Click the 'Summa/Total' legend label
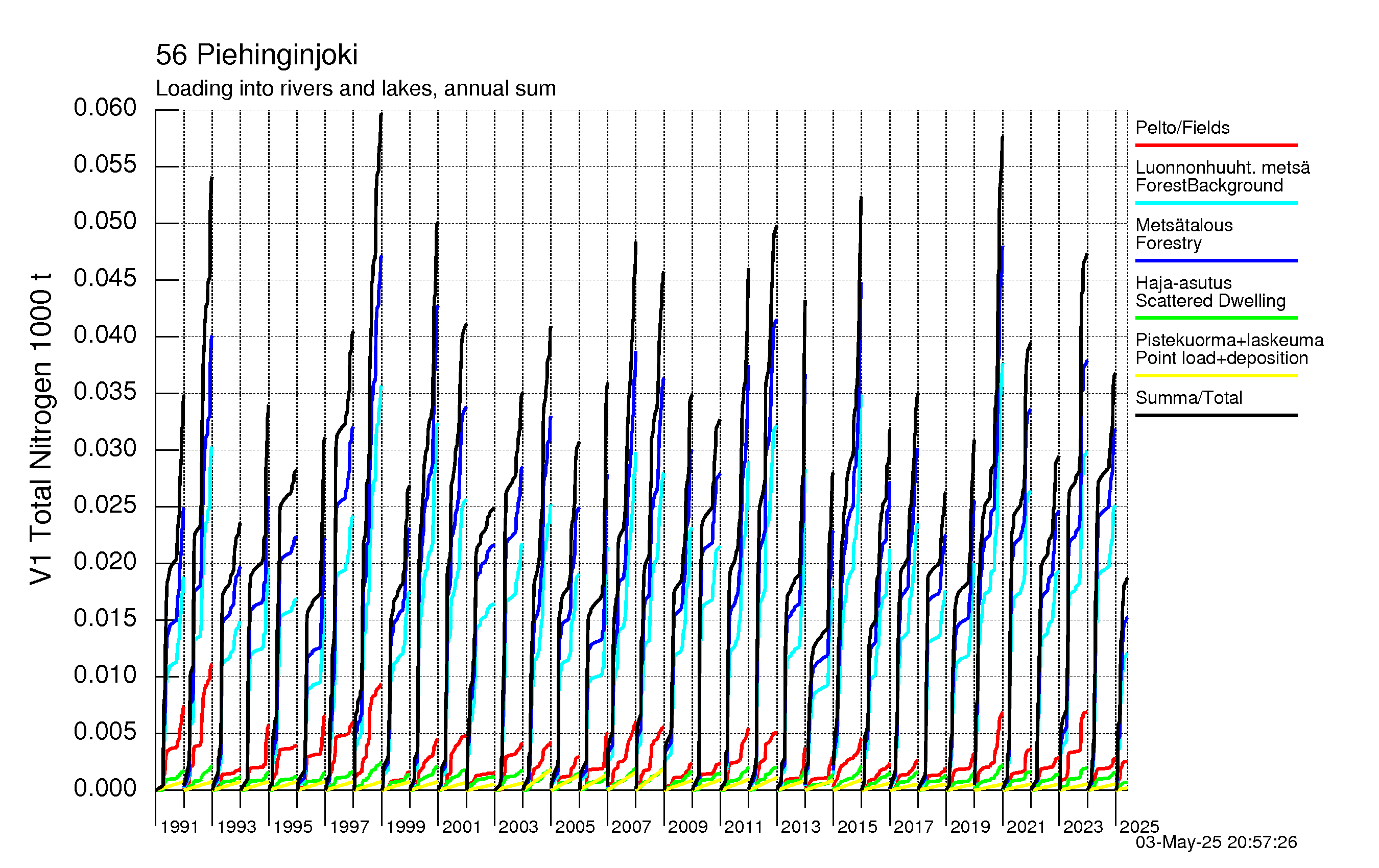This screenshot has width=1379, height=868. [1188, 397]
